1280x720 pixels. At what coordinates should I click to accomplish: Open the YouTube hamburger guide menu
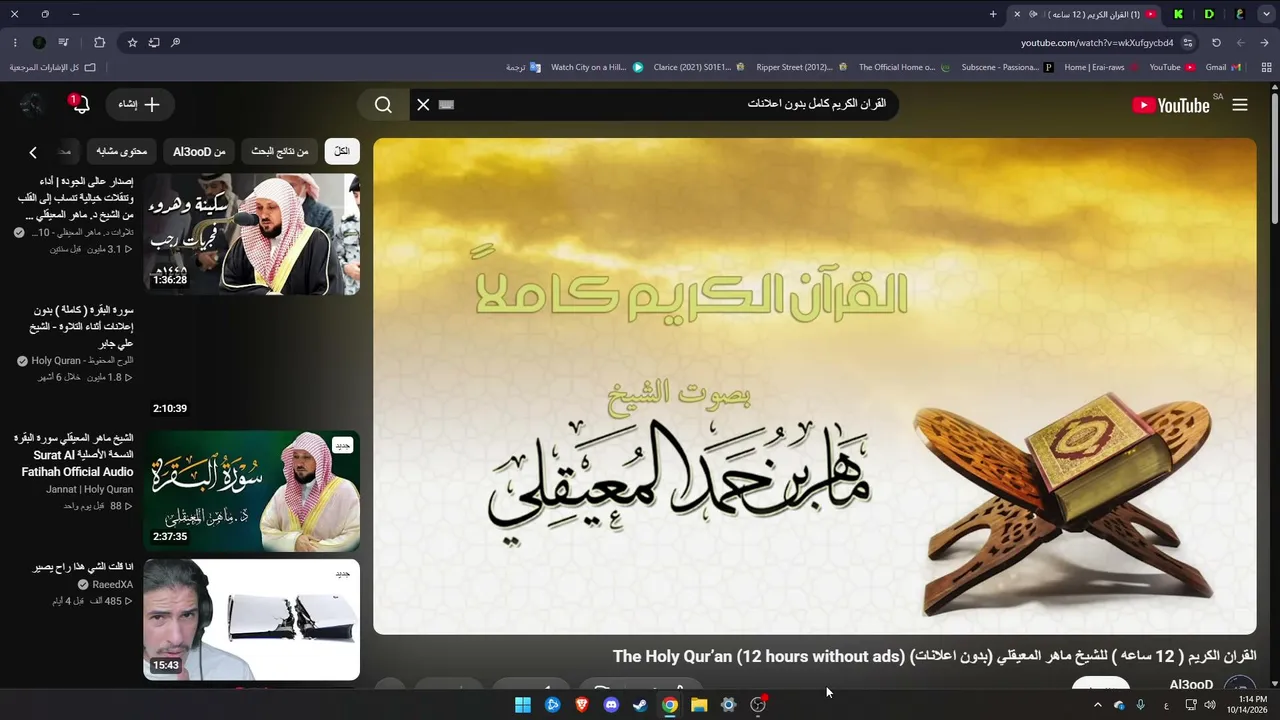click(1240, 105)
